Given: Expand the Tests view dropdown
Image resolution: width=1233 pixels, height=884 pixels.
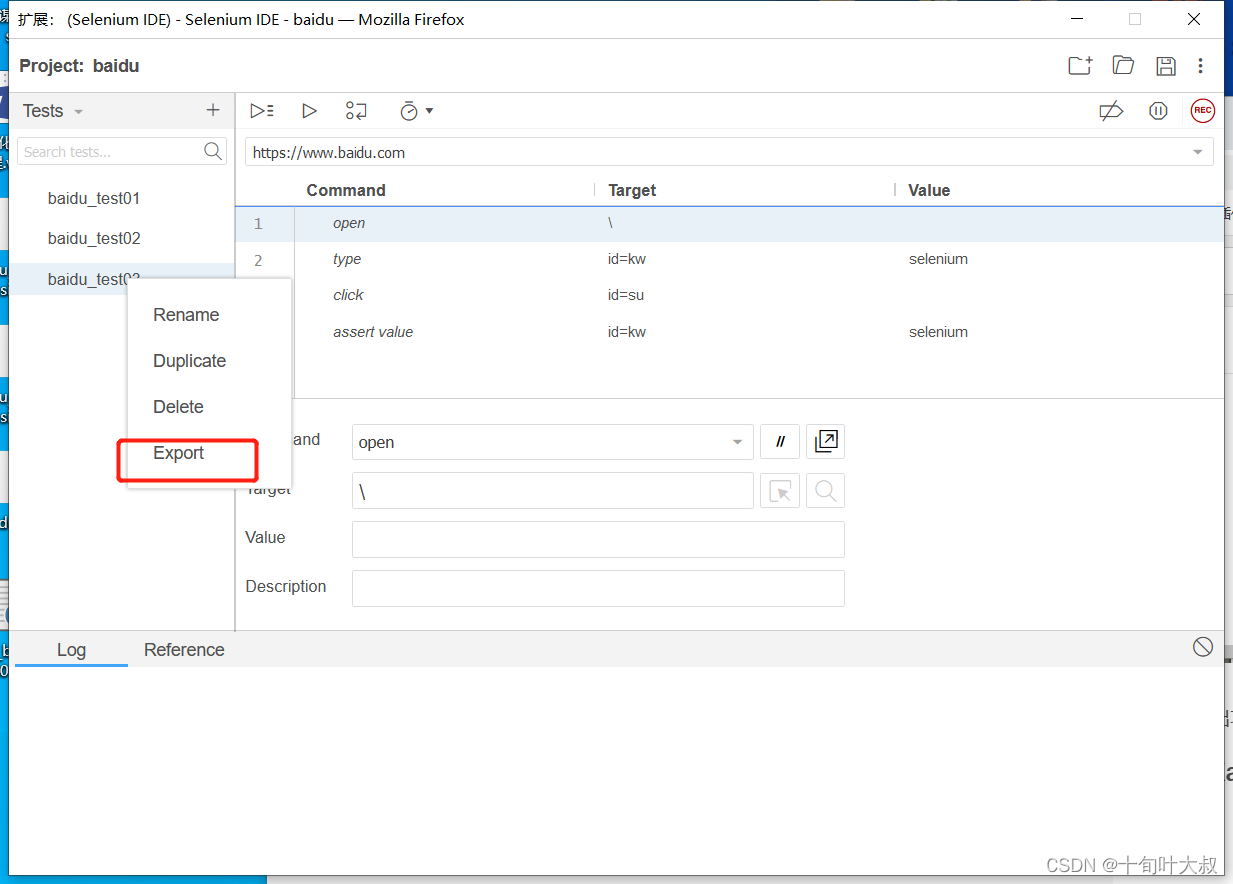Looking at the screenshot, I should tap(79, 112).
